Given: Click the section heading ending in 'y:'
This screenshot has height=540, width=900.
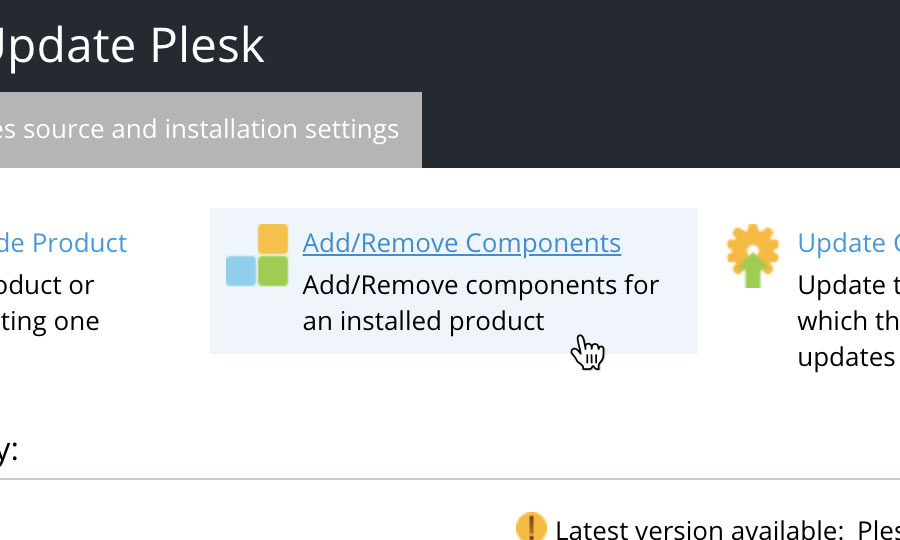Looking at the screenshot, I should pos(9,452).
